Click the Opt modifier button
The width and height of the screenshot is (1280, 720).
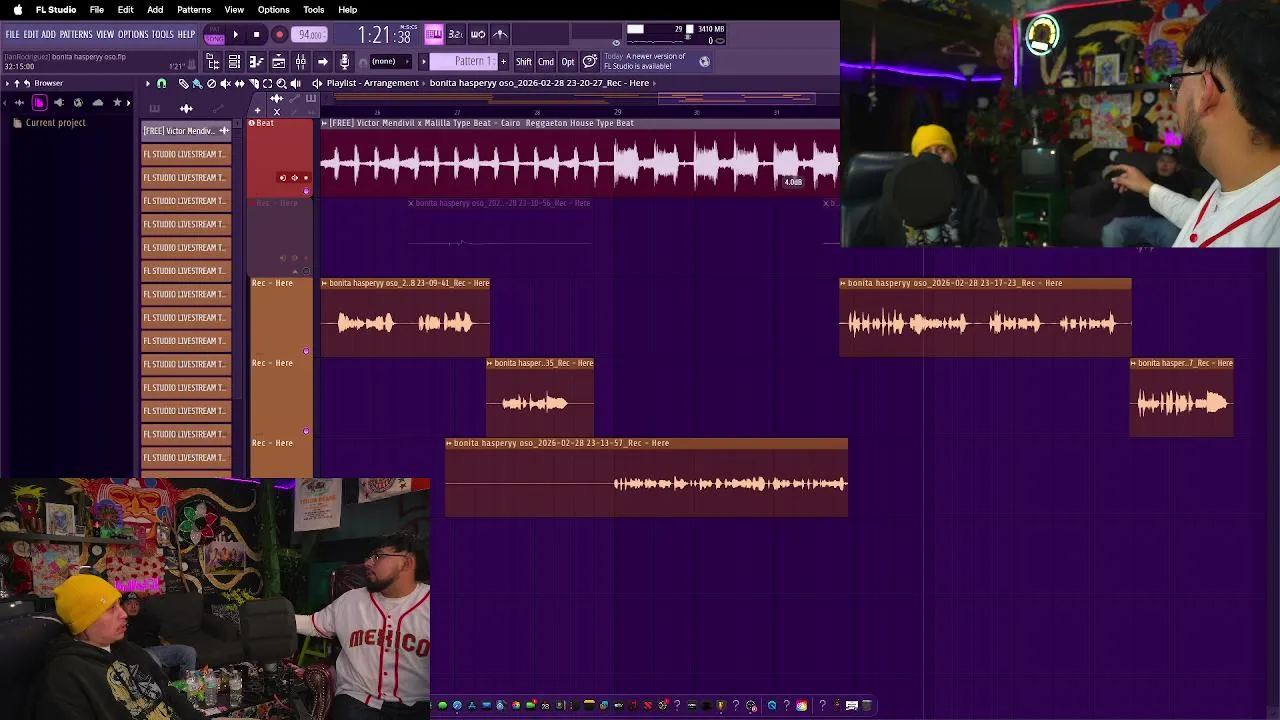tap(568, 62)
